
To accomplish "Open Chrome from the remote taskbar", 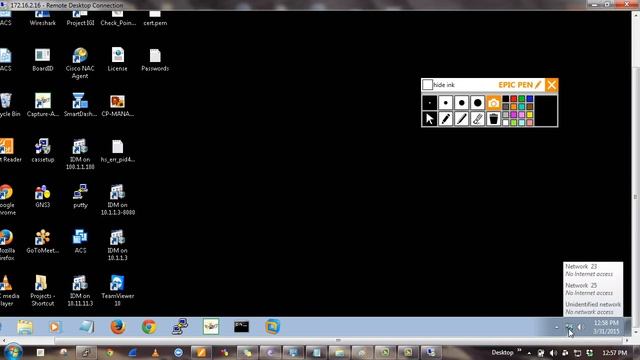I will click(x=149, y=327).
